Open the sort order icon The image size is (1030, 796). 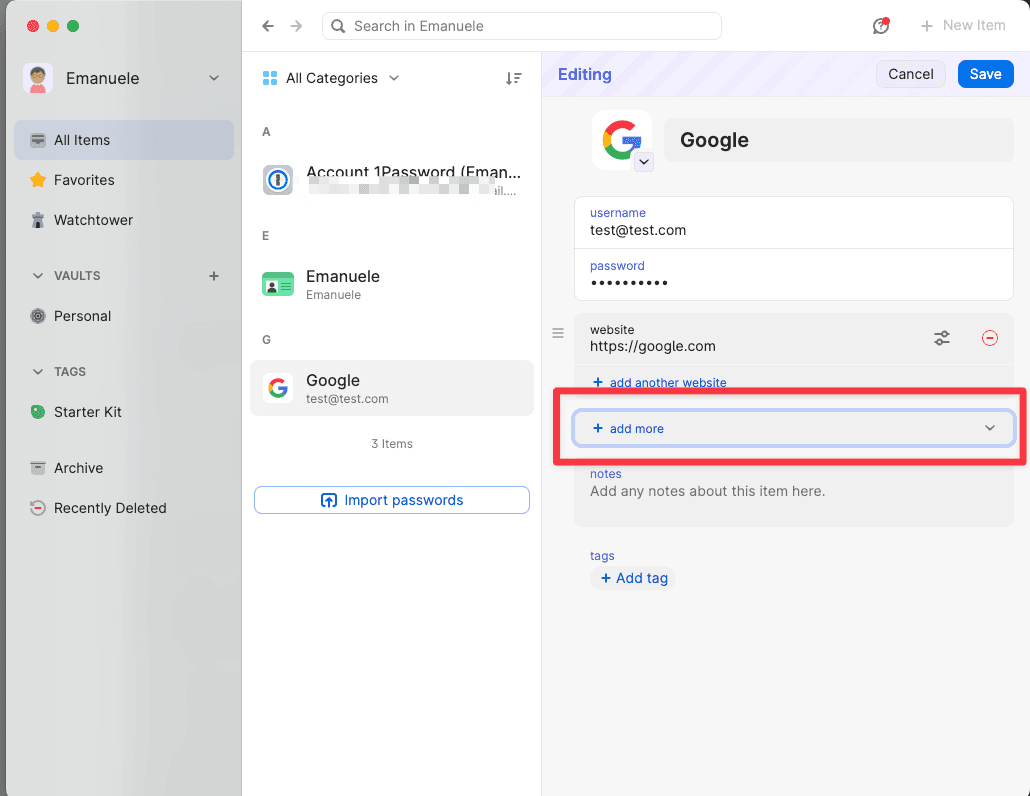[514, 78]
